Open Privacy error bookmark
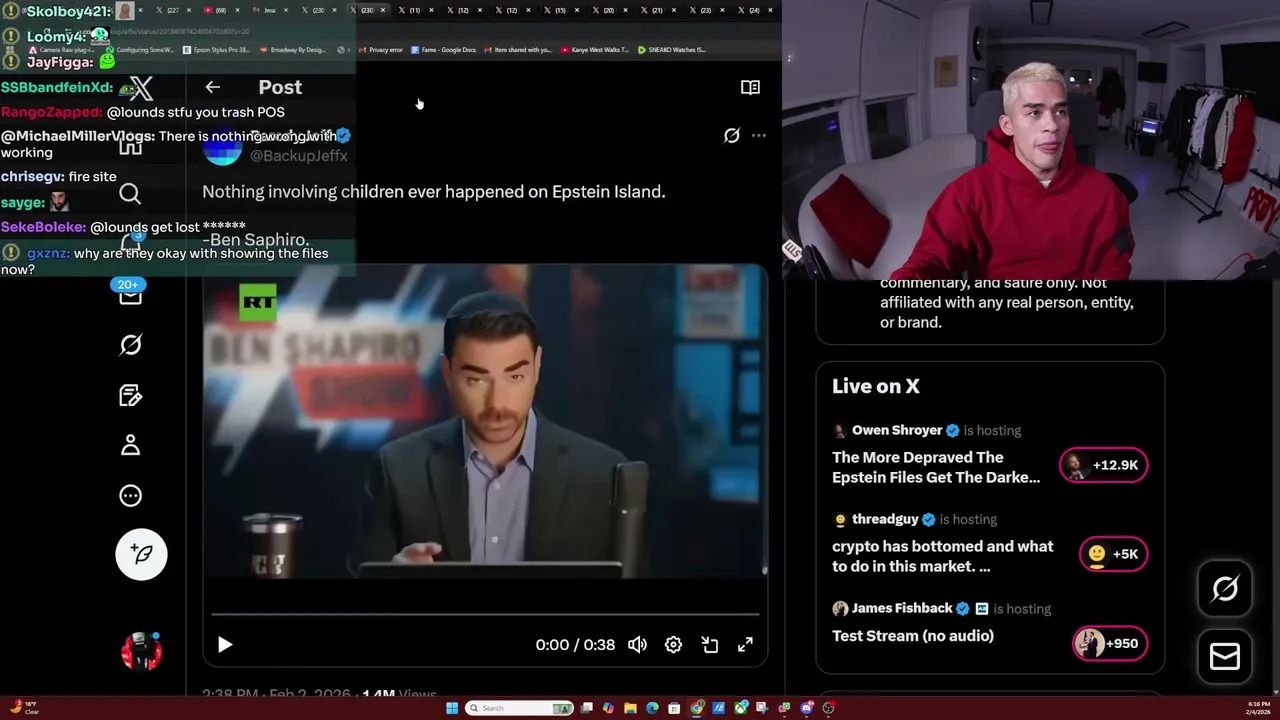 pos(380,50)
